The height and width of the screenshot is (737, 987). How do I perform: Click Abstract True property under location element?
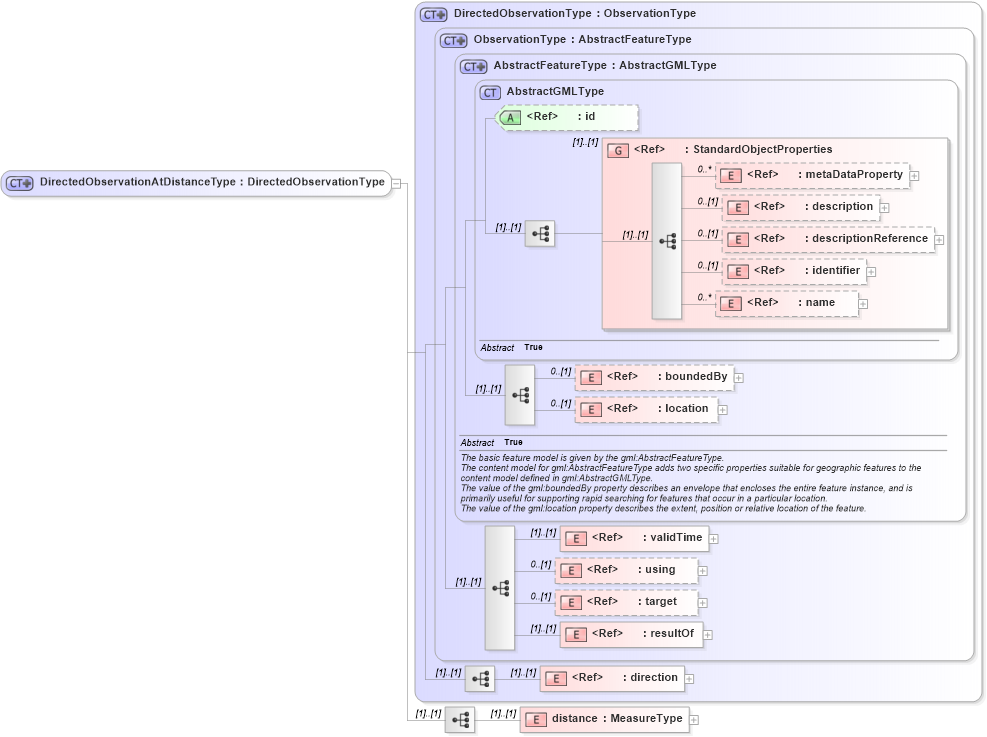pyautogui.click(x=491, y=442)
